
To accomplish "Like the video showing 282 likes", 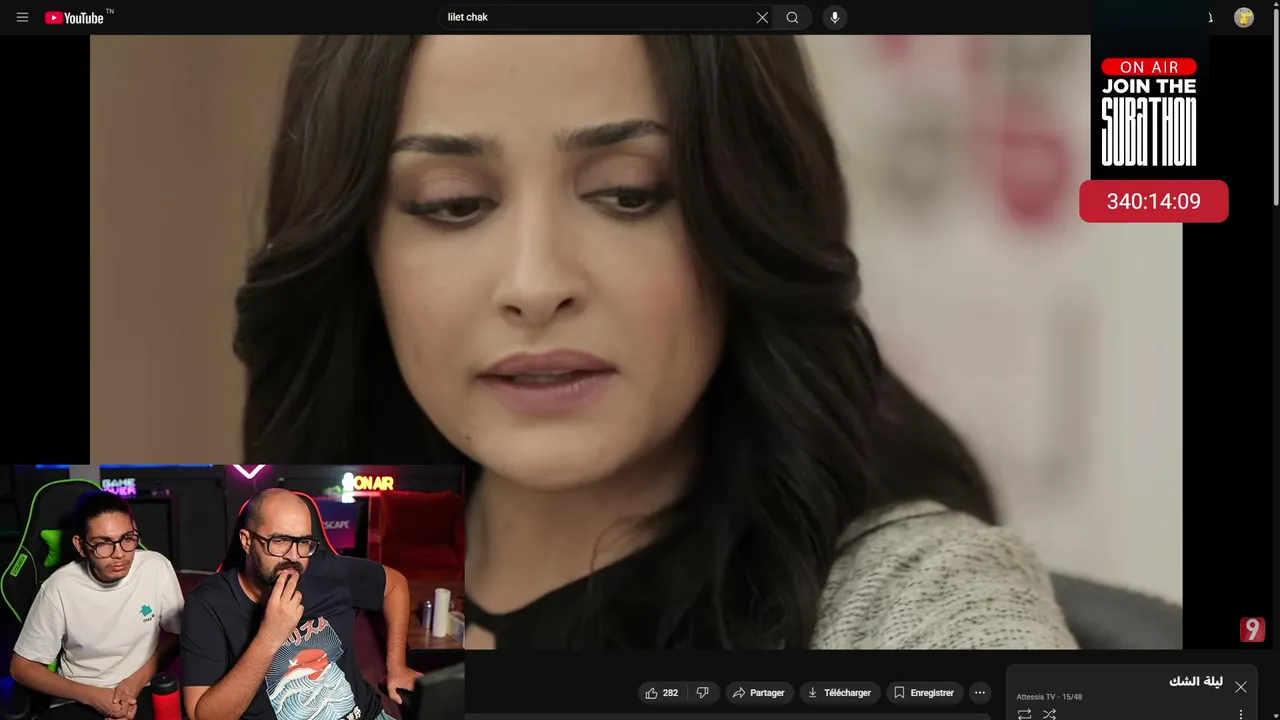I will pyautogui.click(x=661, y=692).
